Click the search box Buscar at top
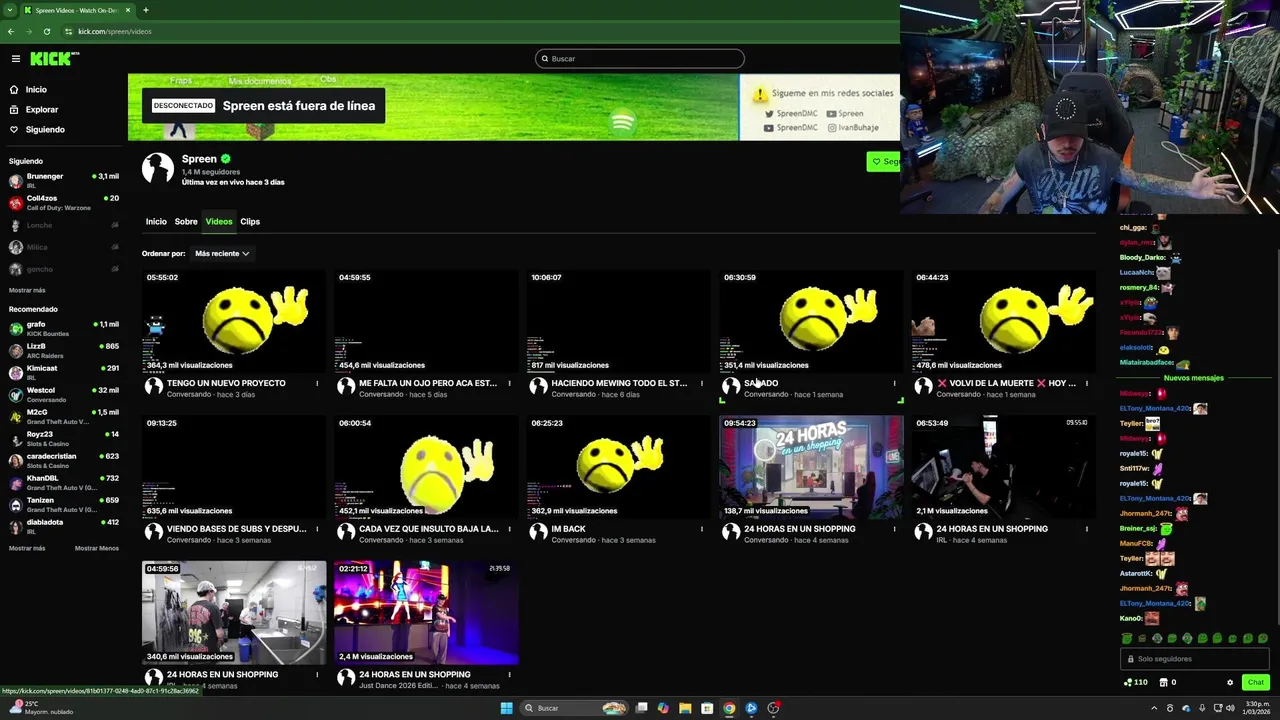 click(x=640, y=59)
